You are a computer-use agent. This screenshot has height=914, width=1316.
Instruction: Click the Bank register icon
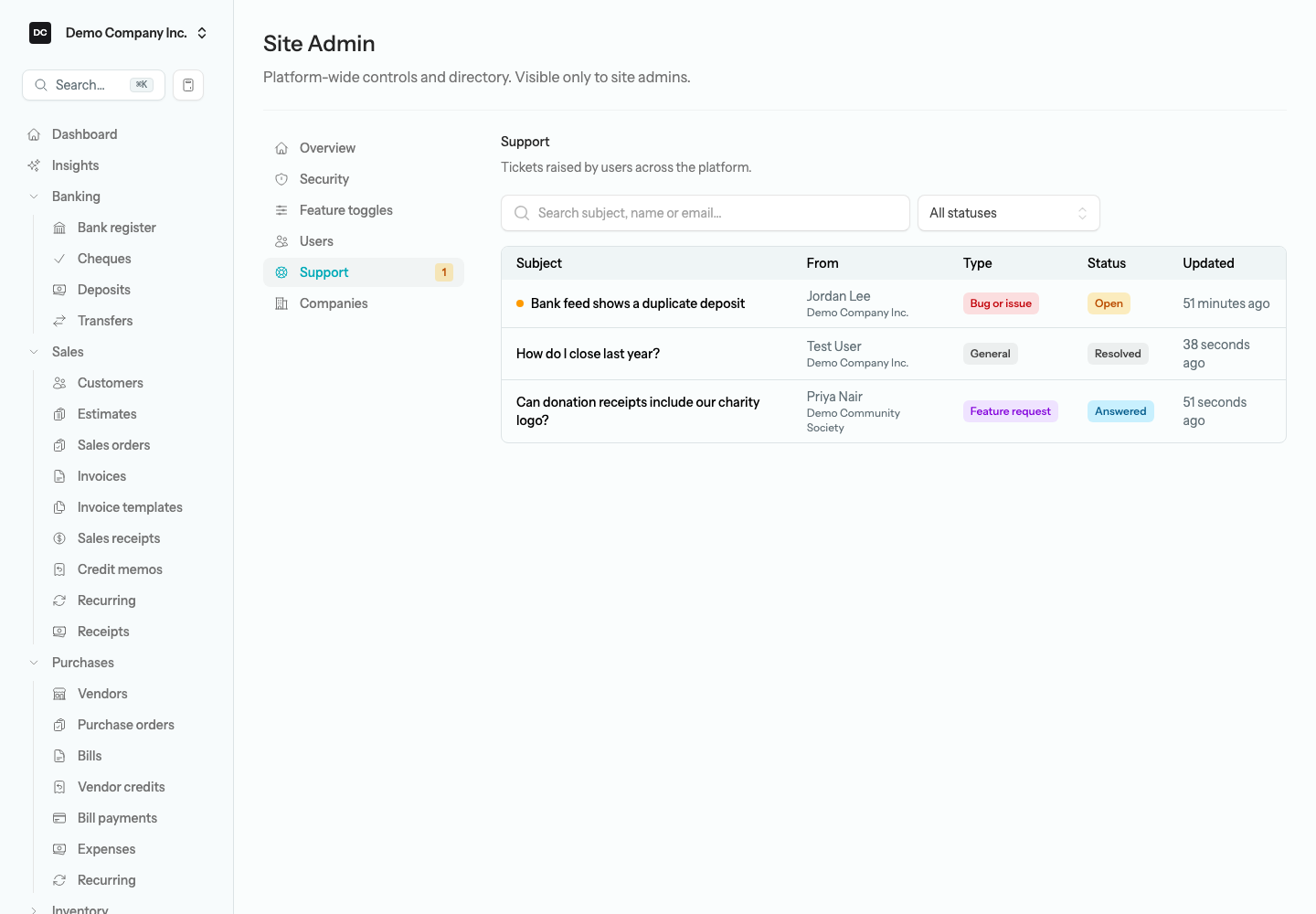(x=59, y=228)
